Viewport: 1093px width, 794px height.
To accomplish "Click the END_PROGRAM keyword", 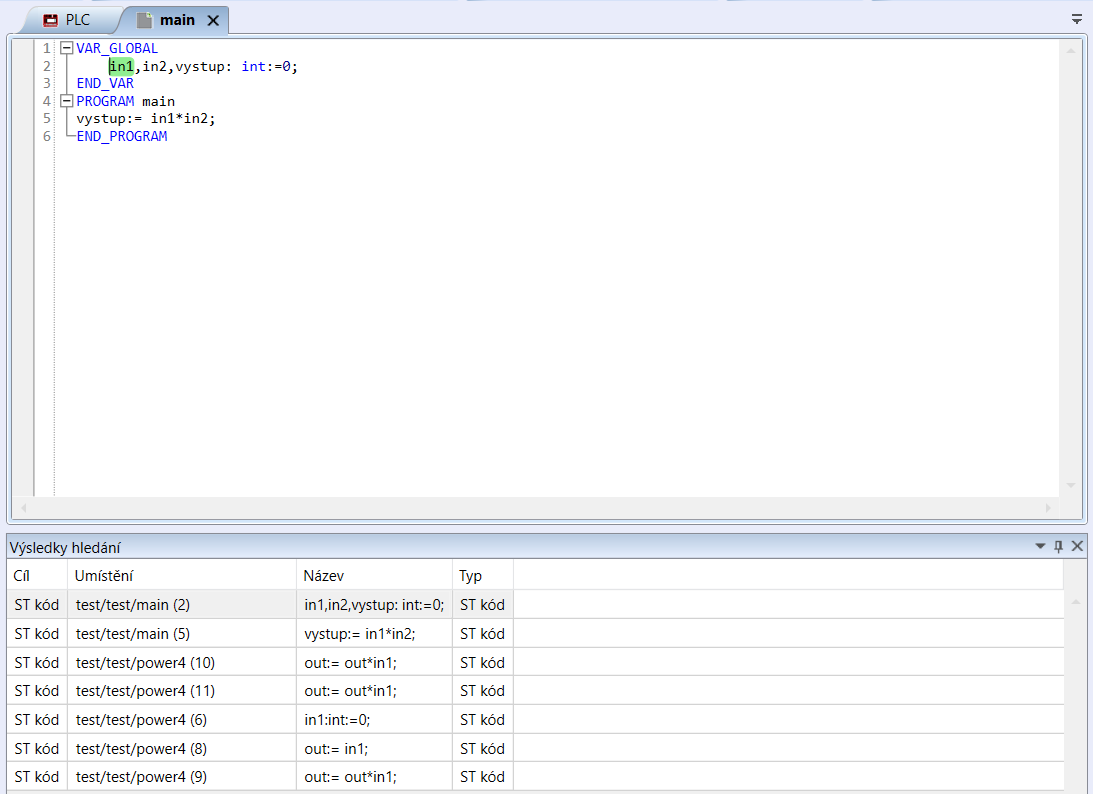I will point(122,136).
